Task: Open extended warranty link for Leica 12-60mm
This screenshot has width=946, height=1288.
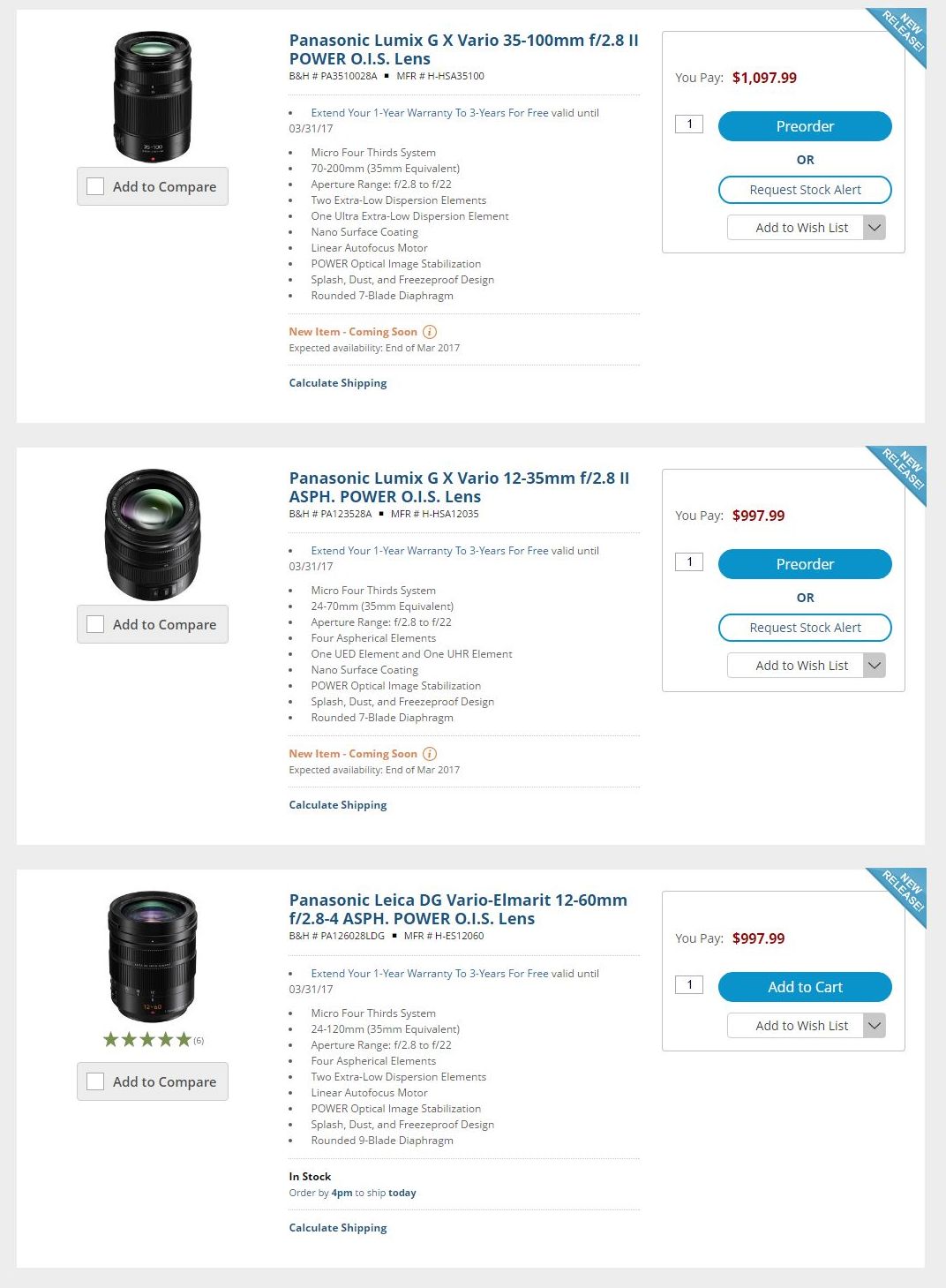Action: (430, 974)
